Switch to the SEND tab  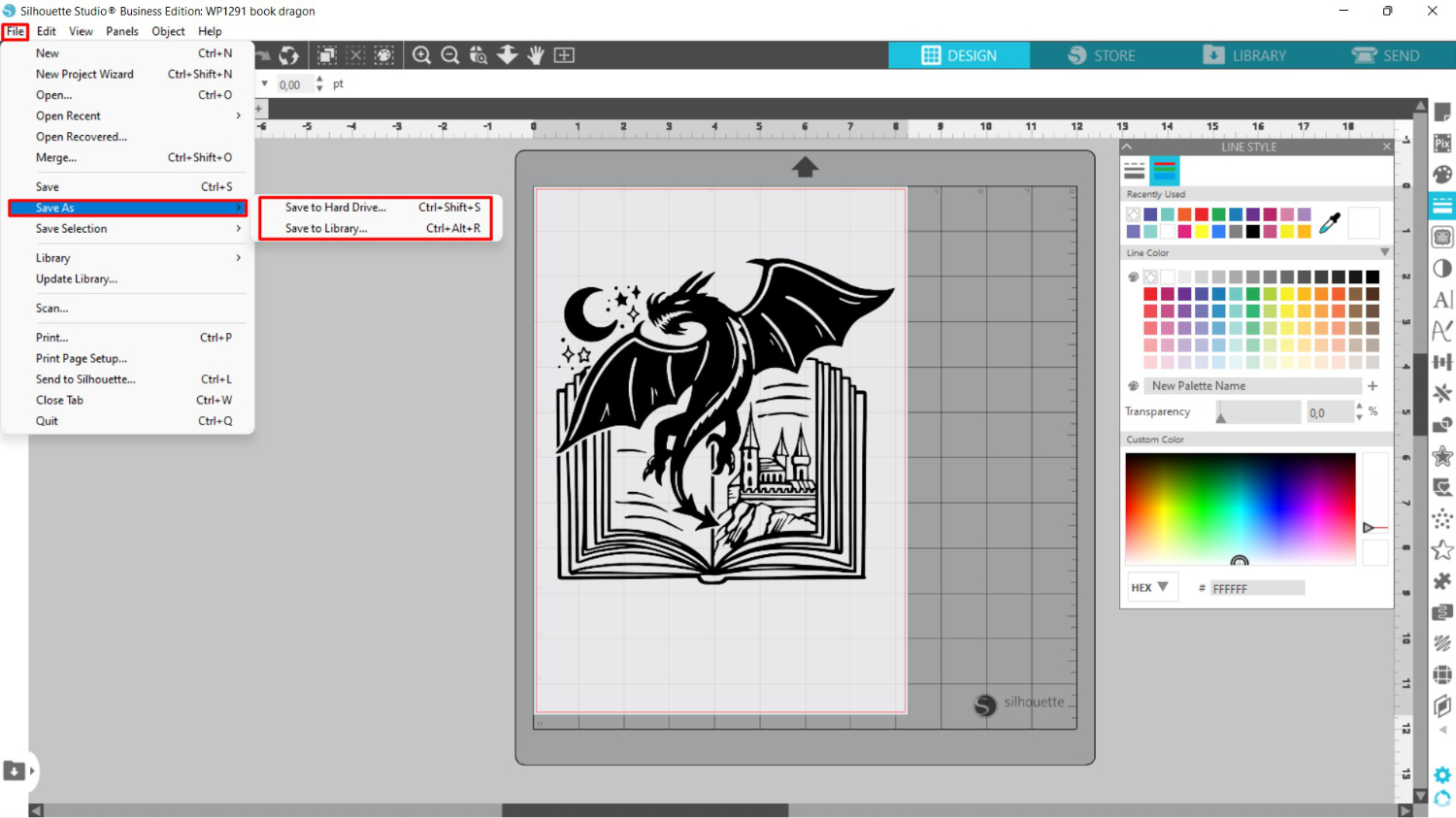coord(1385,55)
